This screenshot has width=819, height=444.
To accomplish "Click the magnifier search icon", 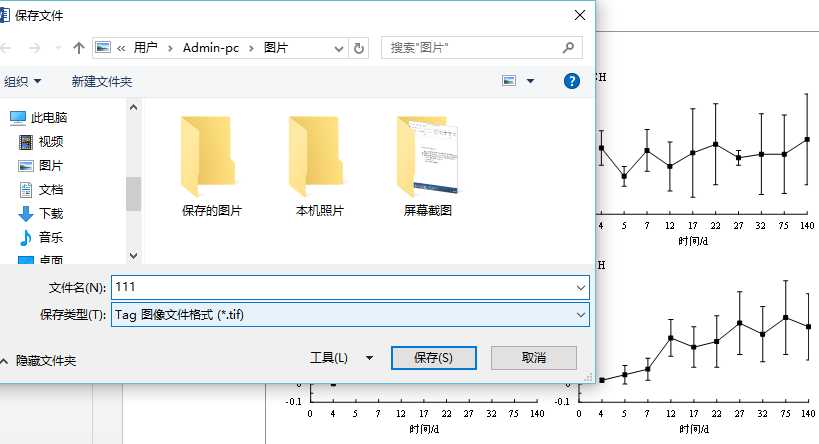I will click(568, 48).
